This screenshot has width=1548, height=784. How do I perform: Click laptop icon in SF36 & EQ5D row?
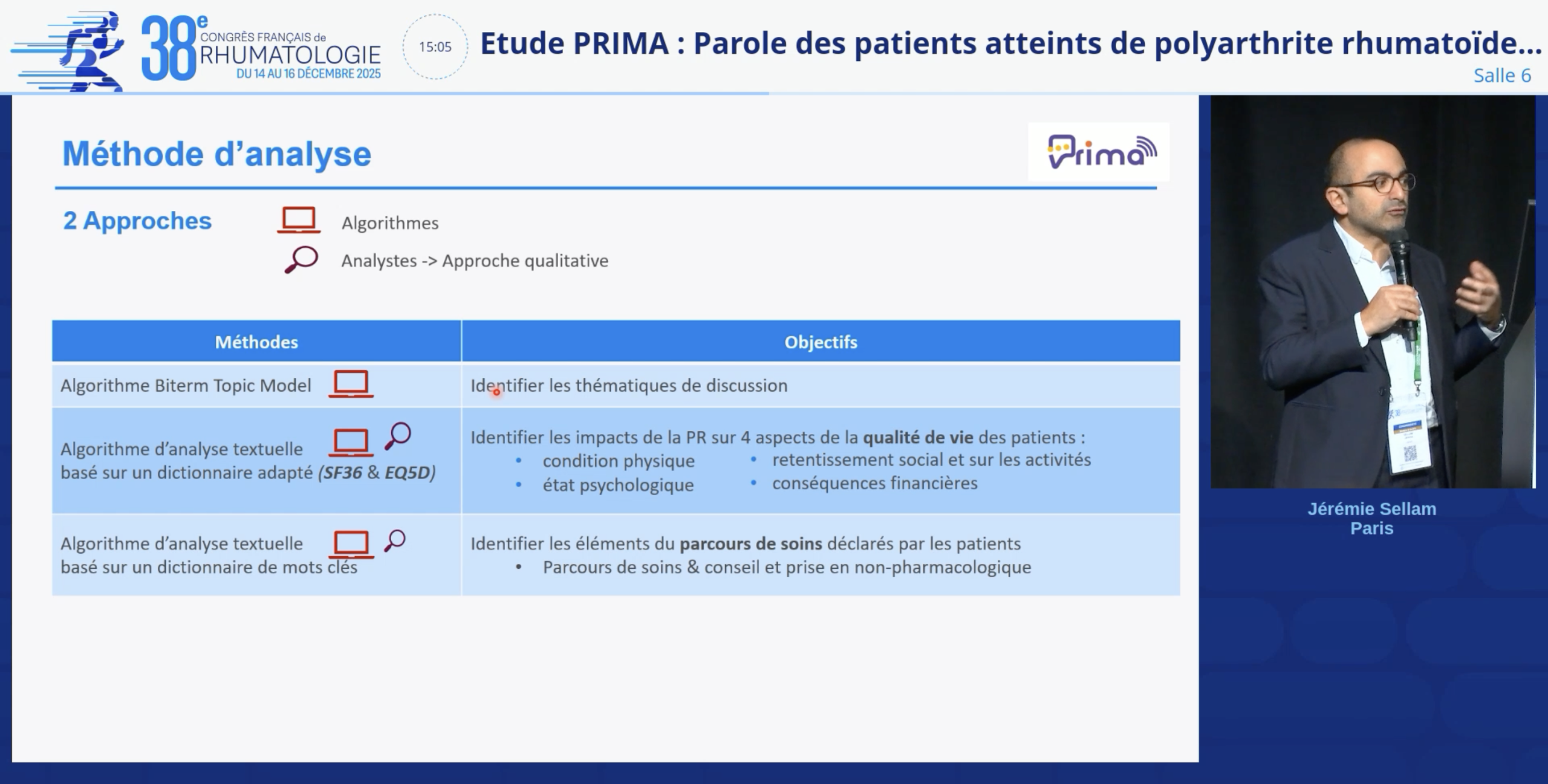[x=351, y=442]
